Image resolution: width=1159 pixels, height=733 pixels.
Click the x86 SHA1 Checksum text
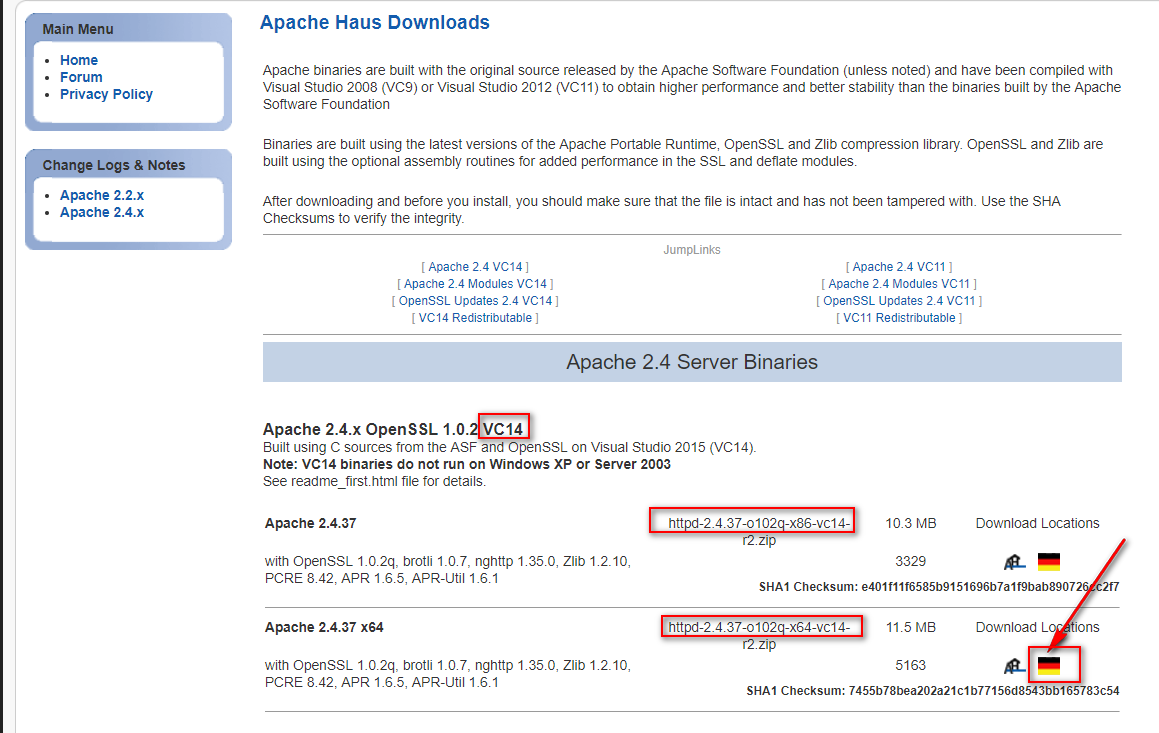(939, 587)
